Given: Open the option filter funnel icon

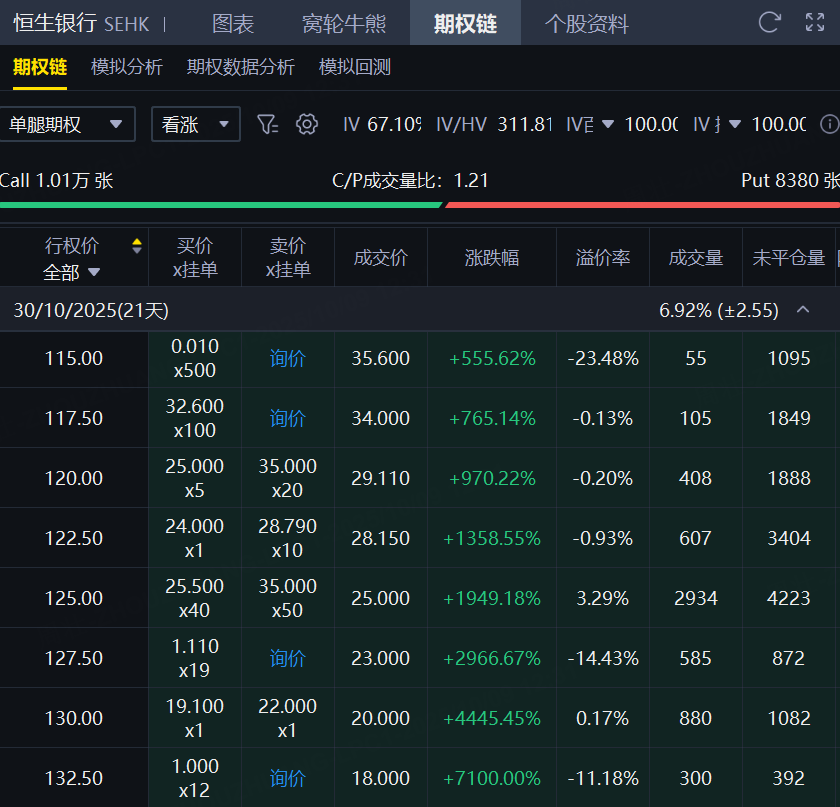Looking at the screenshot, I should [x=266, y=124].
